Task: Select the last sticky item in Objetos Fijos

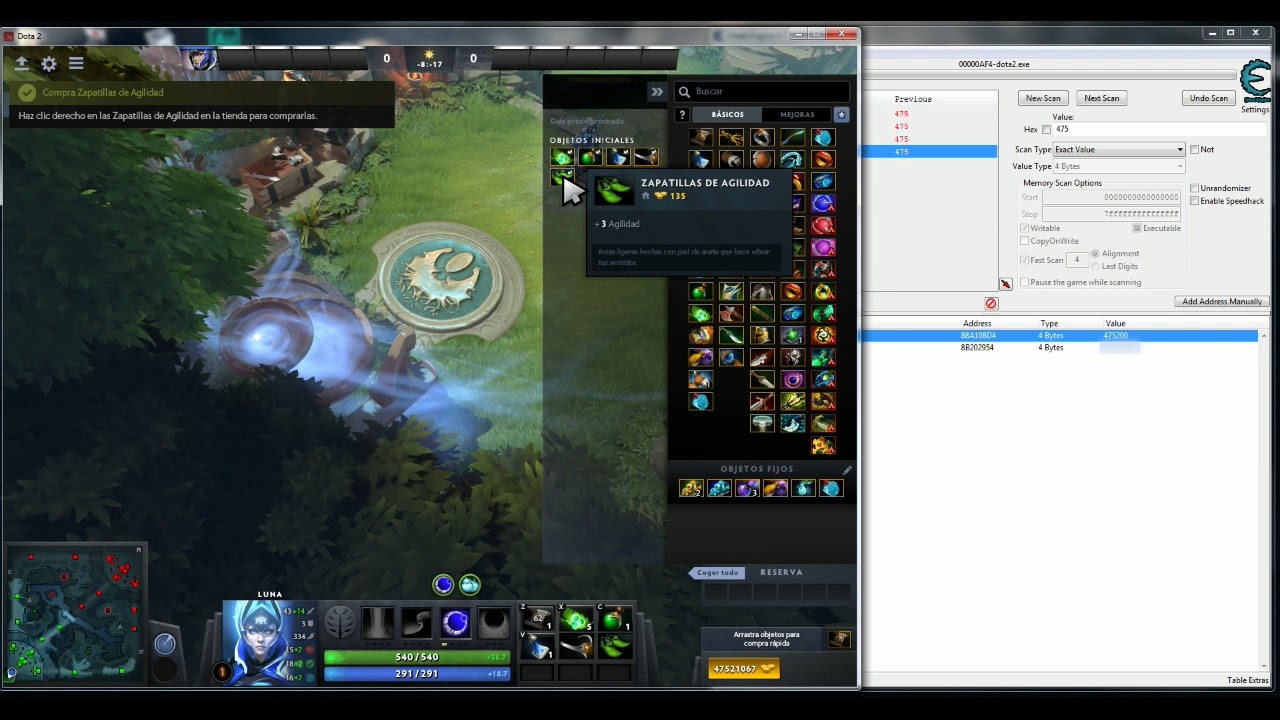Action: click(831, 488)
